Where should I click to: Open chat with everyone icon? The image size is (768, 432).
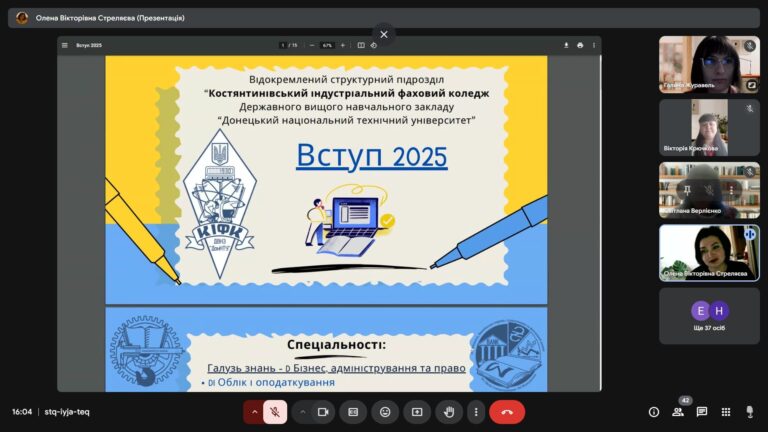702,412
